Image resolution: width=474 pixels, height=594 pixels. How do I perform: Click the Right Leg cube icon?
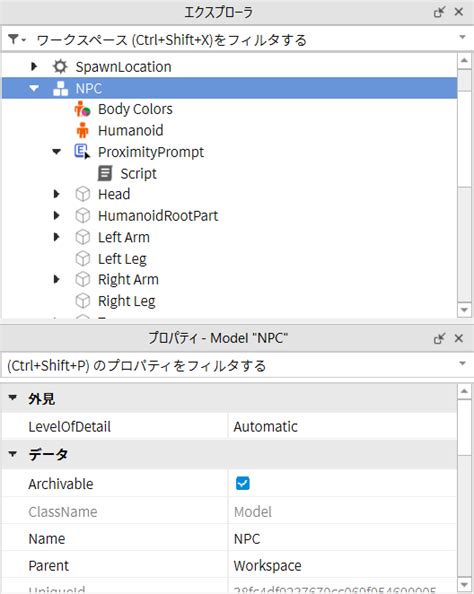(x=83, y=301)
